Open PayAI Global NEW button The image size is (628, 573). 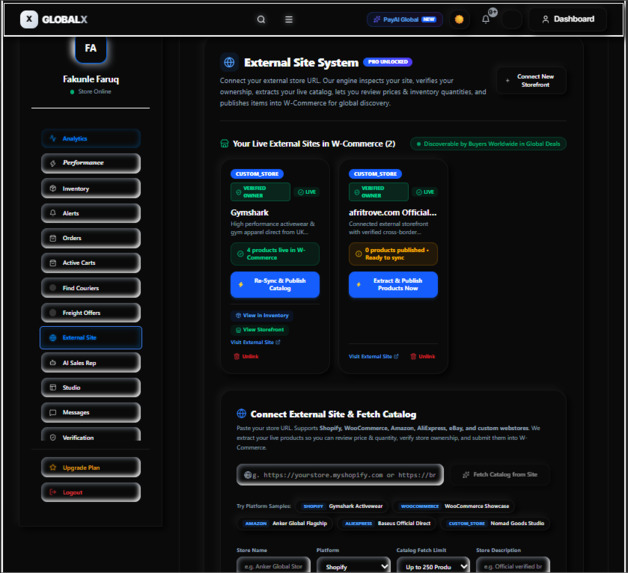point(405,19)
